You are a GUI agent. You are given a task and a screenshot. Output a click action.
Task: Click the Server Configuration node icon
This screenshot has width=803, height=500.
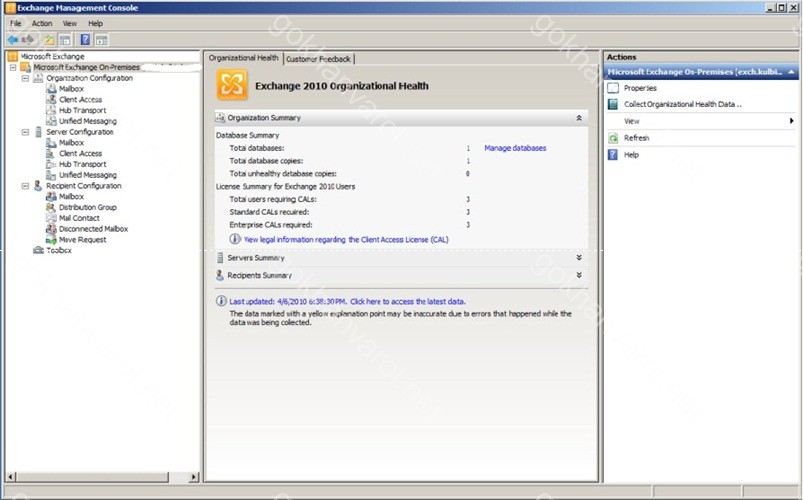[38, 132]
